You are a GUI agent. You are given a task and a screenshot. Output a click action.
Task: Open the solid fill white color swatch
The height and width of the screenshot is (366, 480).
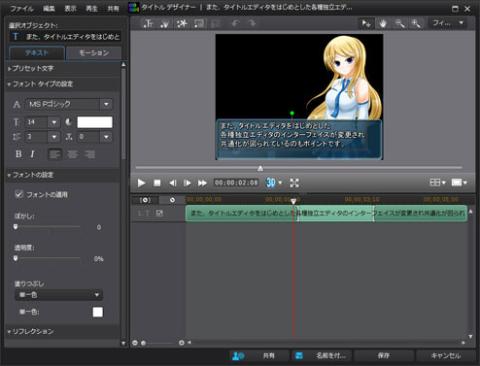click(98, 312)
